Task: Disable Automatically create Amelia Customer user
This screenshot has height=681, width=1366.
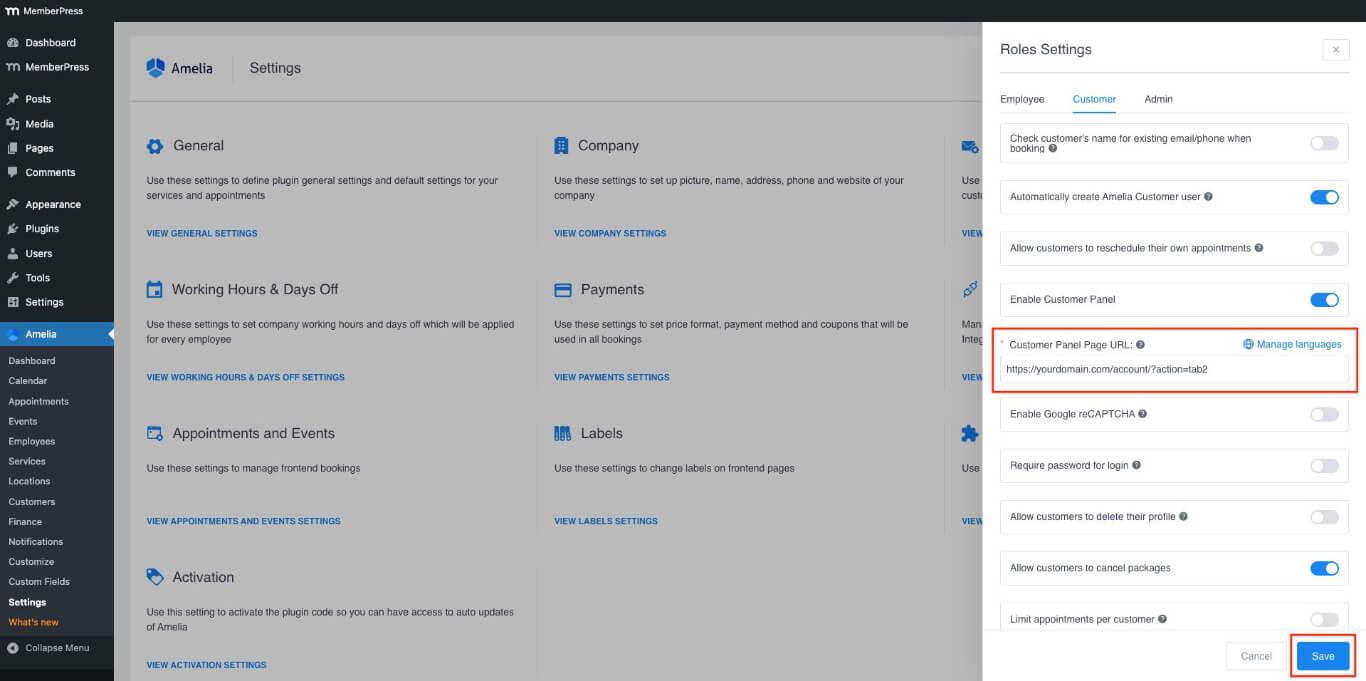Action: click(x=1324, y=197)
